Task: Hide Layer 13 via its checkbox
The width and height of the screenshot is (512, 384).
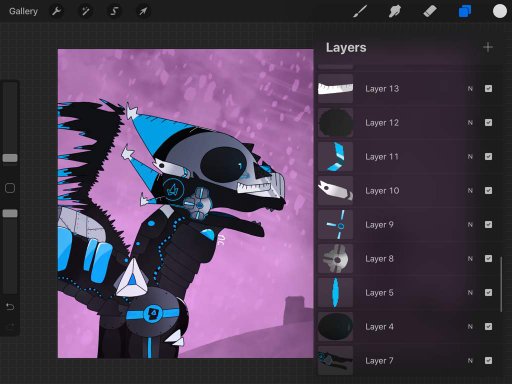Action: pyautogui.click(x=488, y=89)
